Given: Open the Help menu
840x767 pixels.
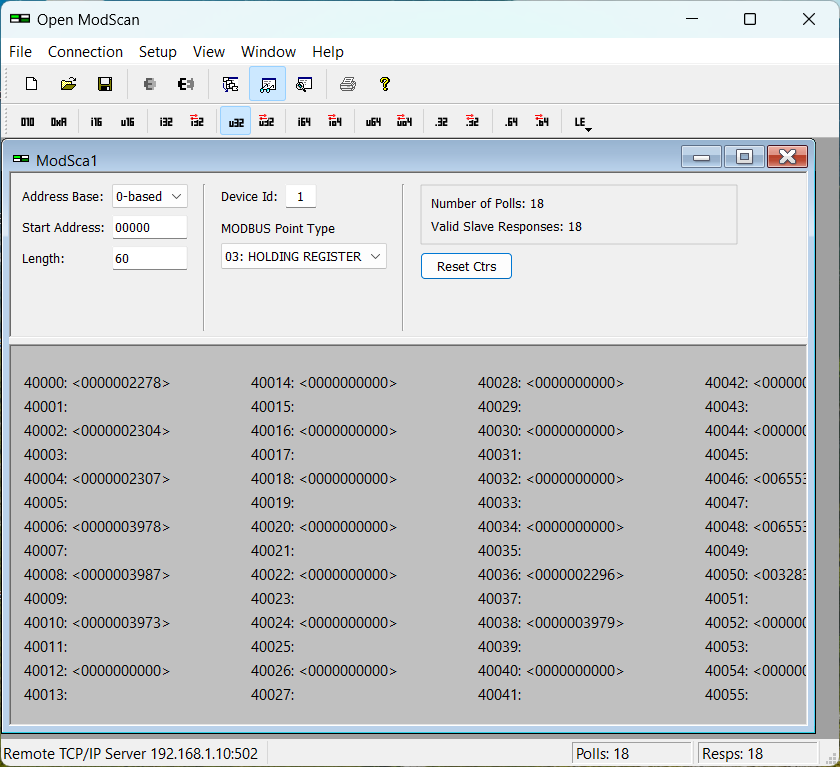Looking at the screenshot, I should pos(328,52).
